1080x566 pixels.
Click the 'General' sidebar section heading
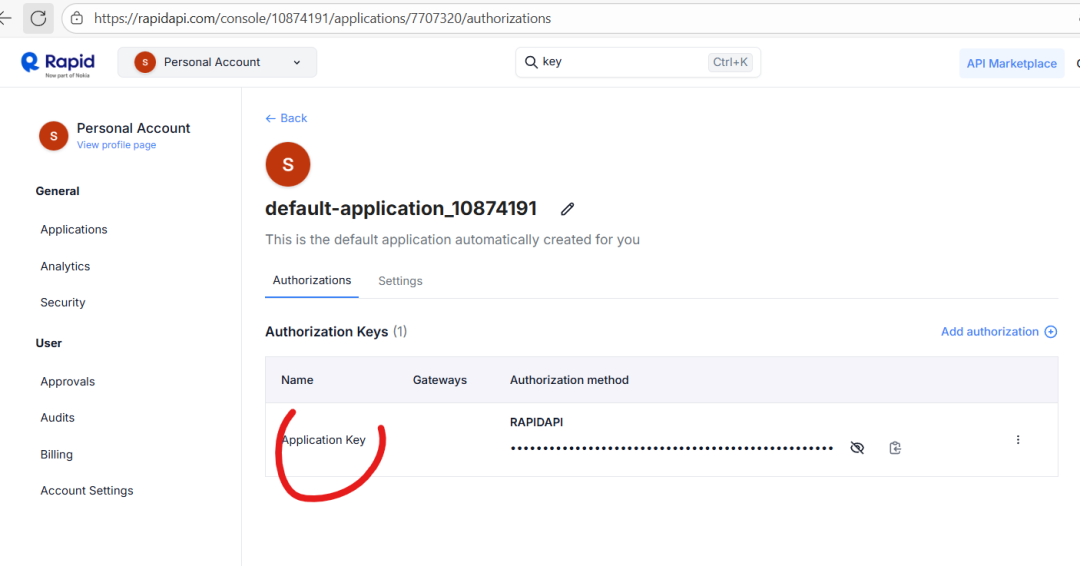coord(57,191)
